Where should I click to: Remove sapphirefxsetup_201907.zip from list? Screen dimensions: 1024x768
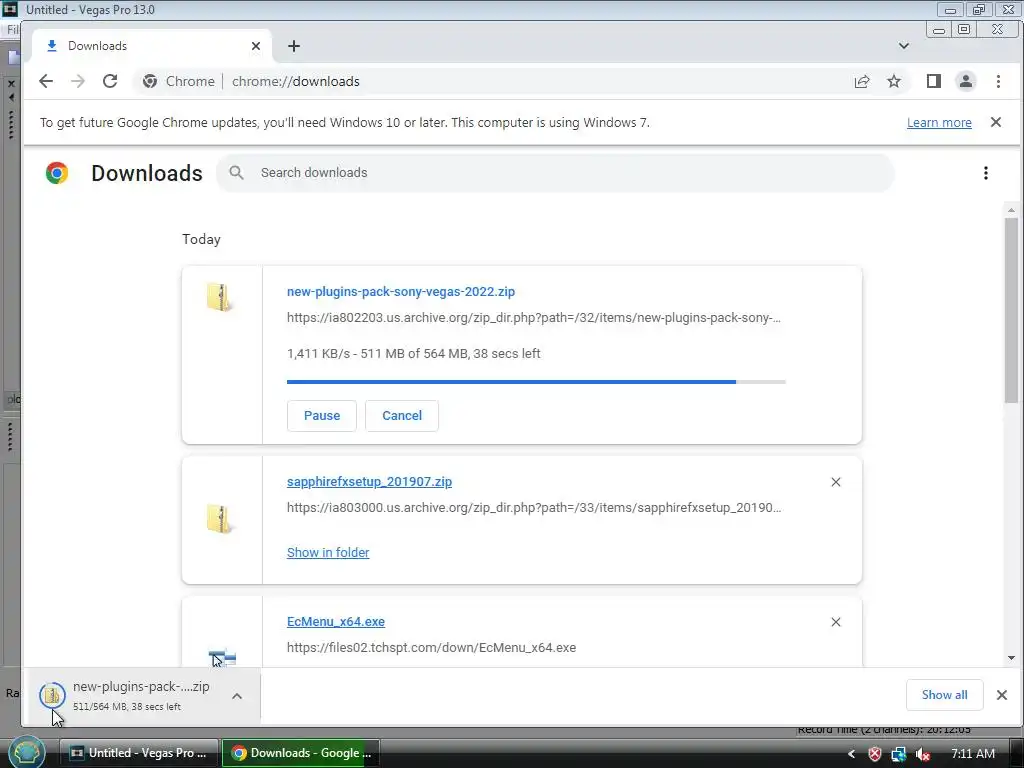(836, 482)
